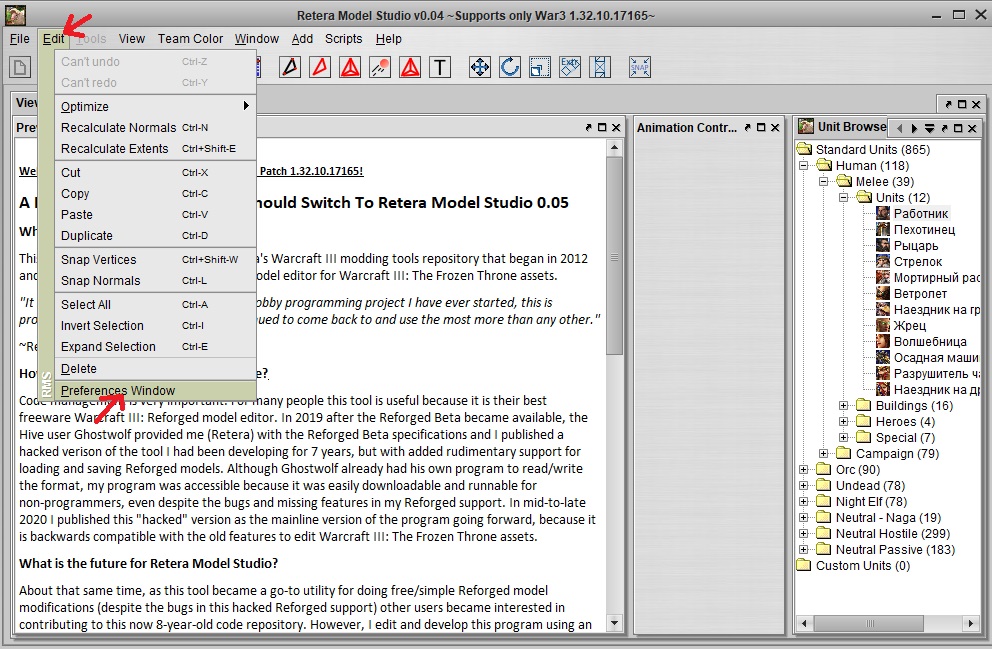Click the Работник unit in the tree
Screen dimensions: 992x649
[920, 213]
